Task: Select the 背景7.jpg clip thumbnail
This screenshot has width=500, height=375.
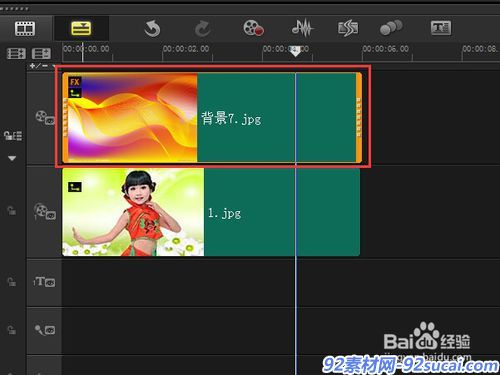Action: click(x=132, y=118)
